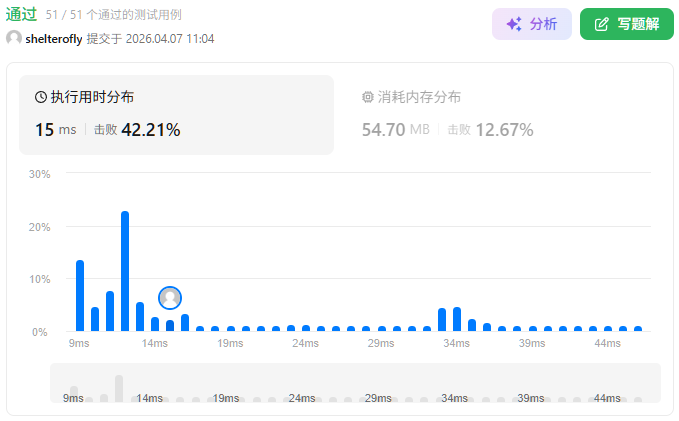Click the 54.70 MB memory value
This screenshot has height=421, width=679.
point(396,129)
